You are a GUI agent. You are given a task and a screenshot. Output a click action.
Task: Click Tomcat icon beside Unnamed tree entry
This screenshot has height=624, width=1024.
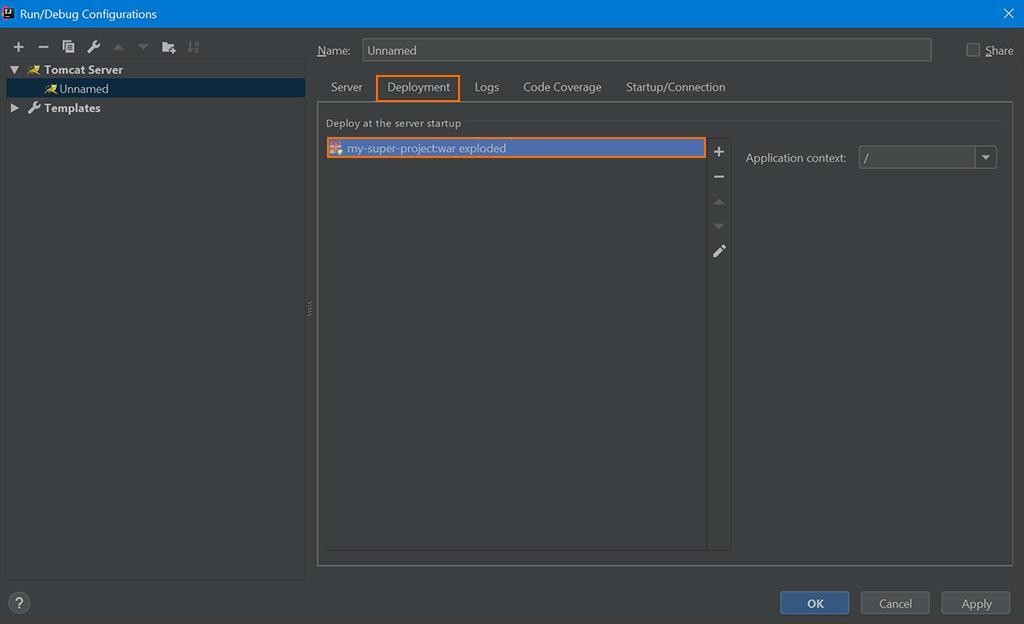[x=50, y=89]
